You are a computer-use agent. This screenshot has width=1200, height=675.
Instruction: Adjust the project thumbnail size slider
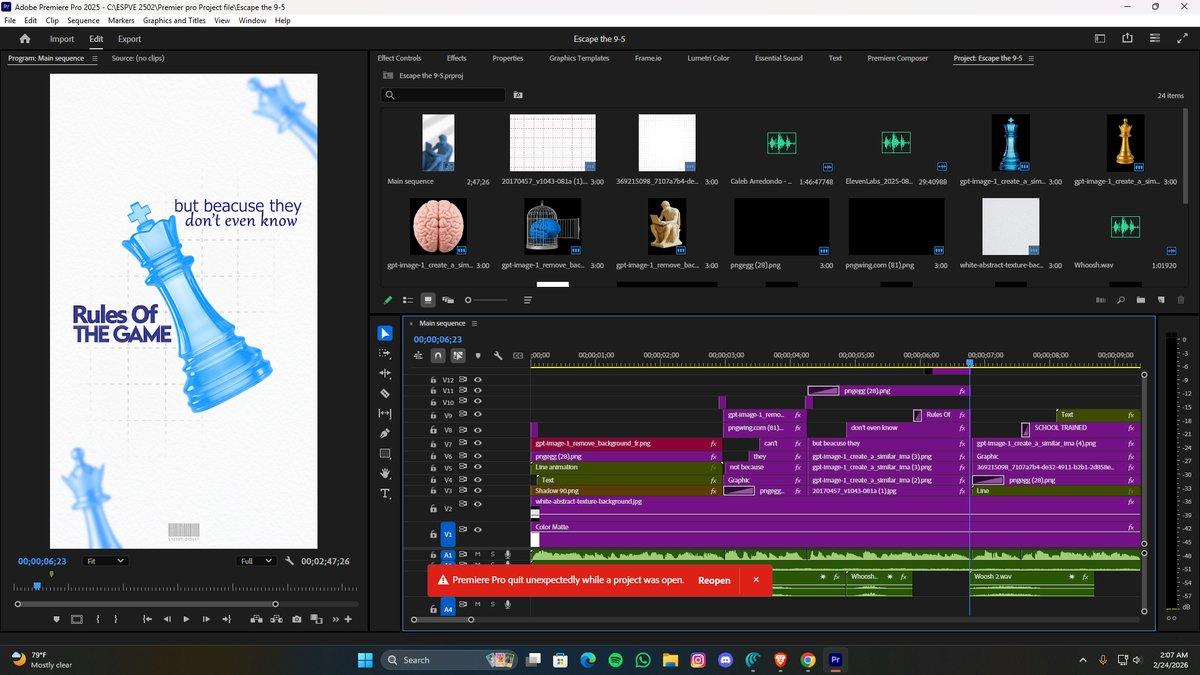click(x=487, y=299)
